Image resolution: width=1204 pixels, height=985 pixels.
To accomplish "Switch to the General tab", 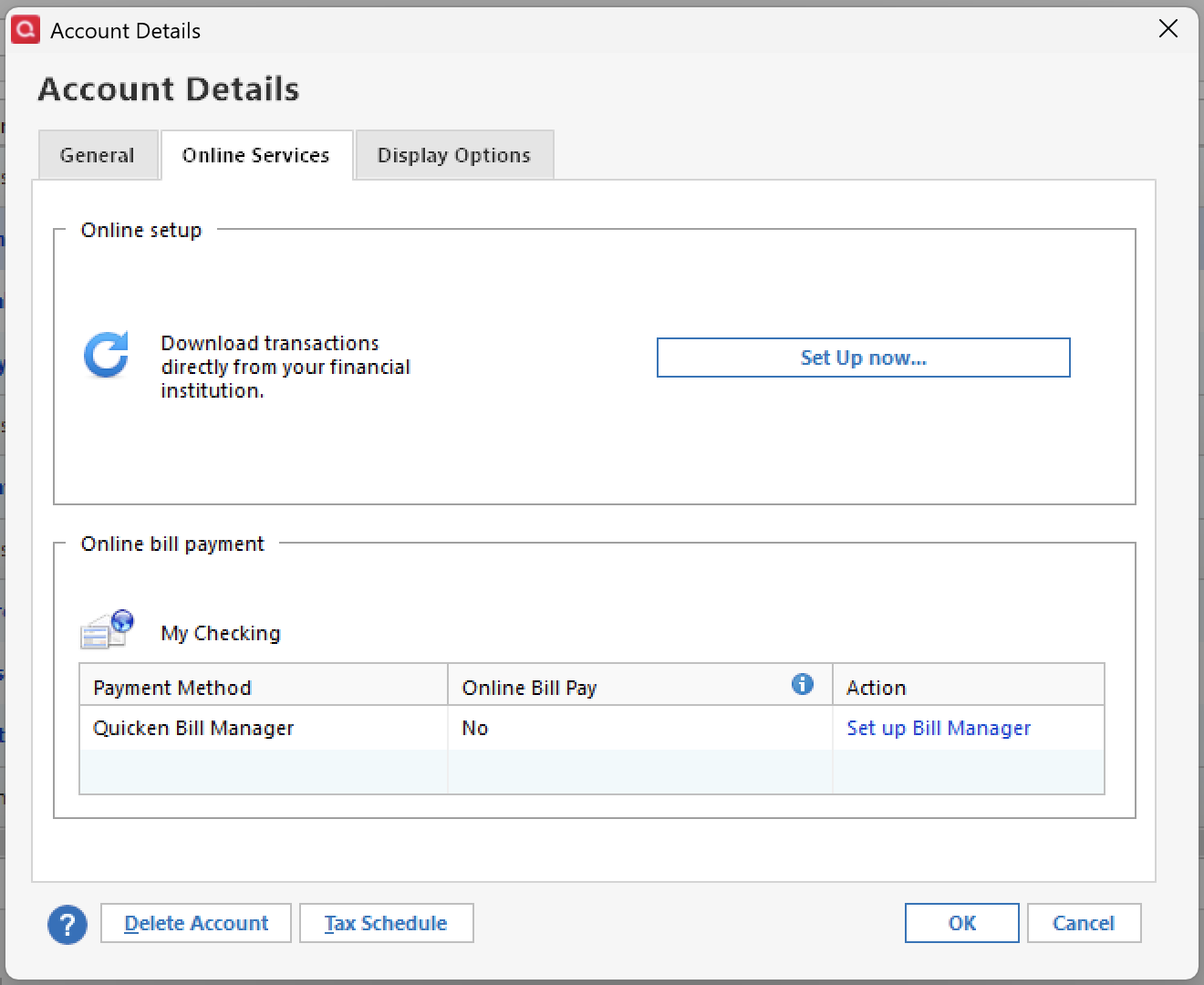I will (98, 155).
